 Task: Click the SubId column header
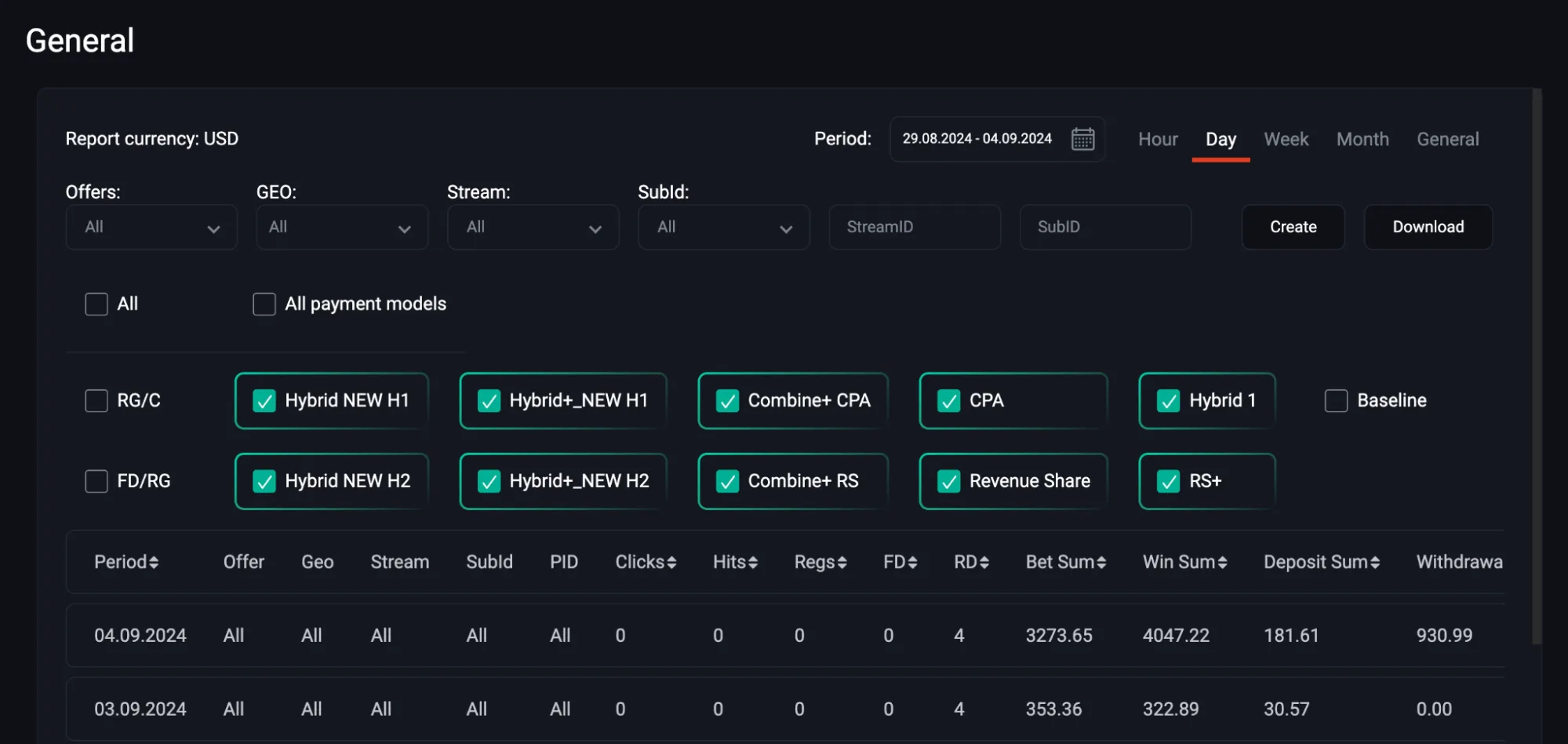[x=489, y=562]
